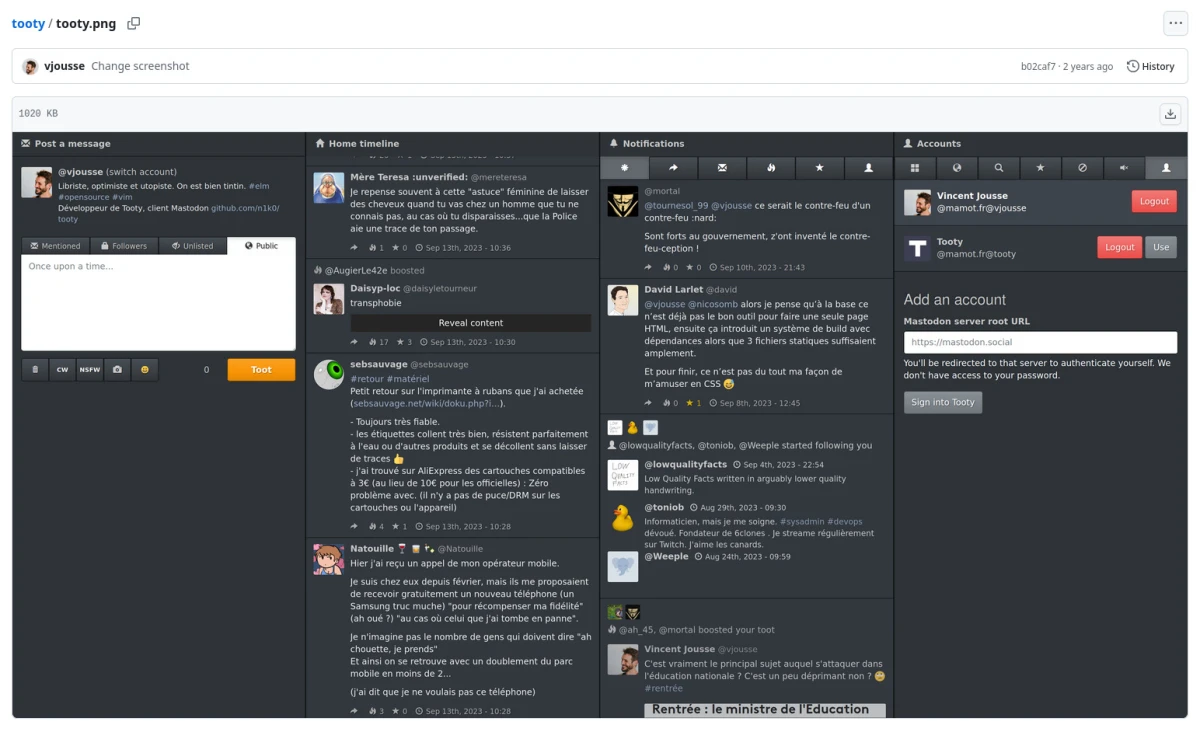View muted accounts via the mute icon
The width and height of the screenshot is (1200, 732).
coord(1124,167)
